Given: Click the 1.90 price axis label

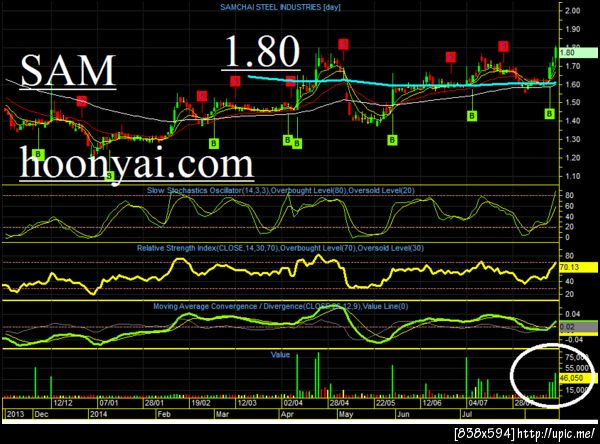Looking at the screenshot, I should (573, 29).
